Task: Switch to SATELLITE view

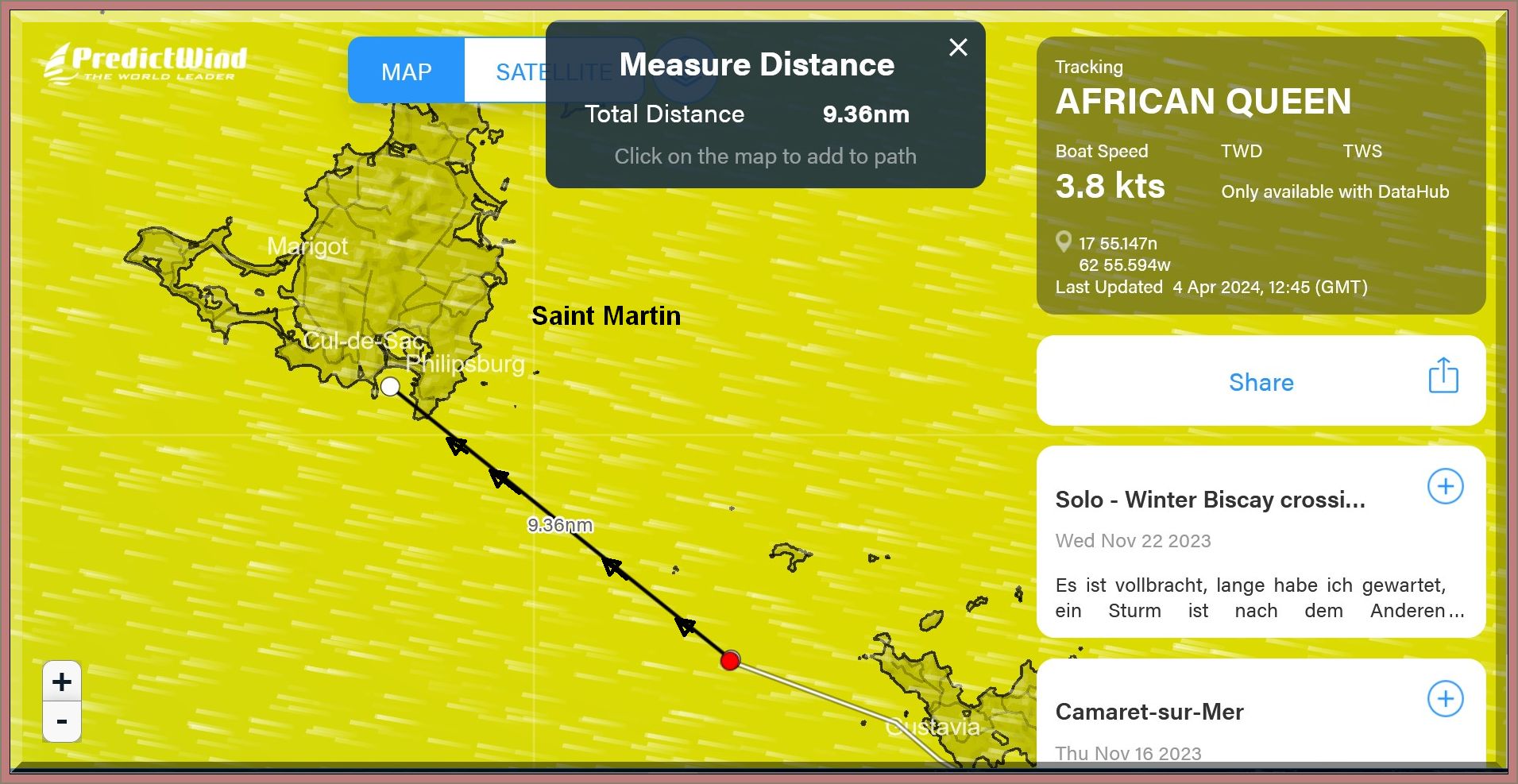Action: click(516, 71)
